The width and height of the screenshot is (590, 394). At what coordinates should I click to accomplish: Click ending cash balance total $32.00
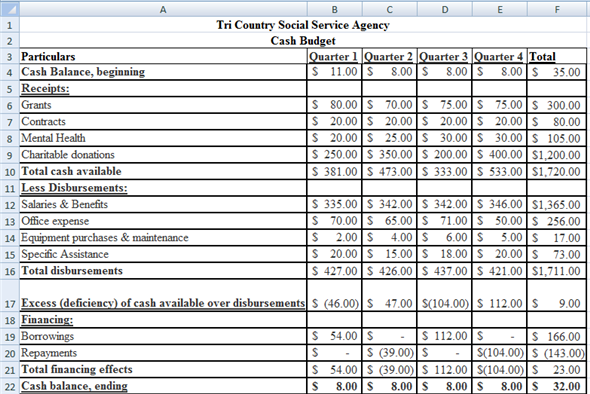pyautogui.click(x=557, y=386)
